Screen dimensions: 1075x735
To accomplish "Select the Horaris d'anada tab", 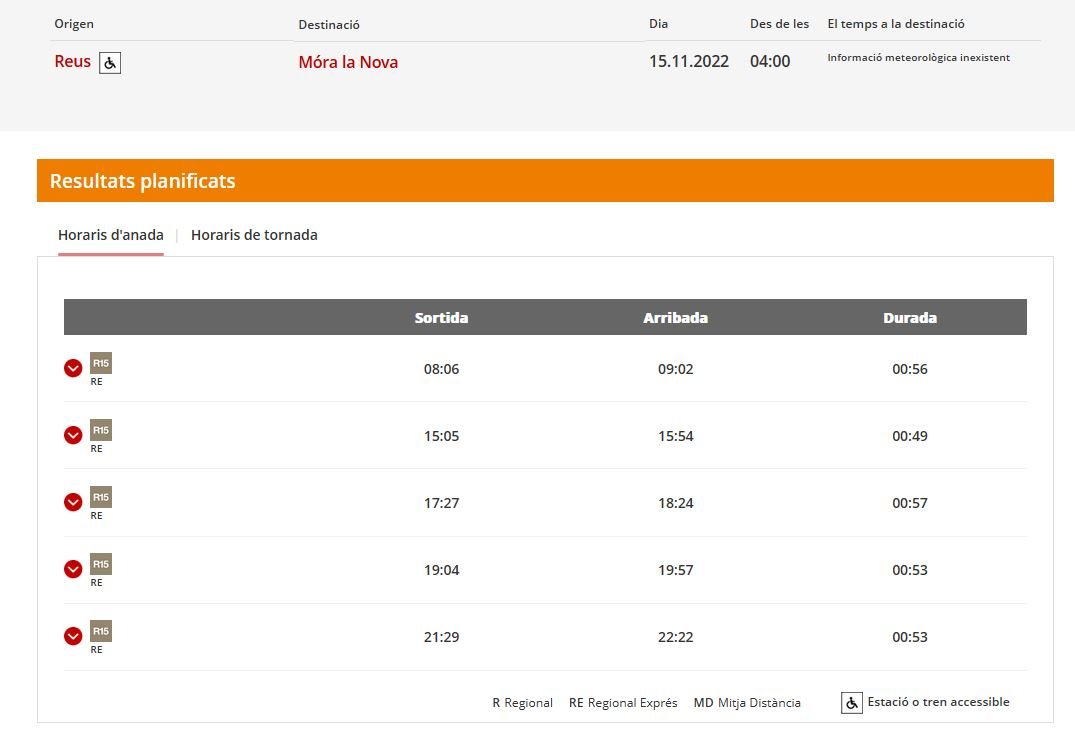I will pos(111,235).
